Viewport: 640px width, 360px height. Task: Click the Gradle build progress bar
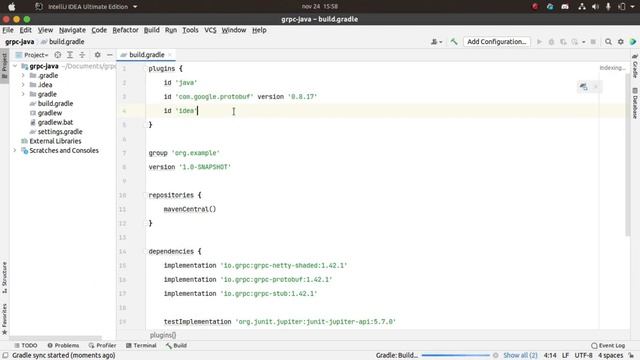[456, 356]
